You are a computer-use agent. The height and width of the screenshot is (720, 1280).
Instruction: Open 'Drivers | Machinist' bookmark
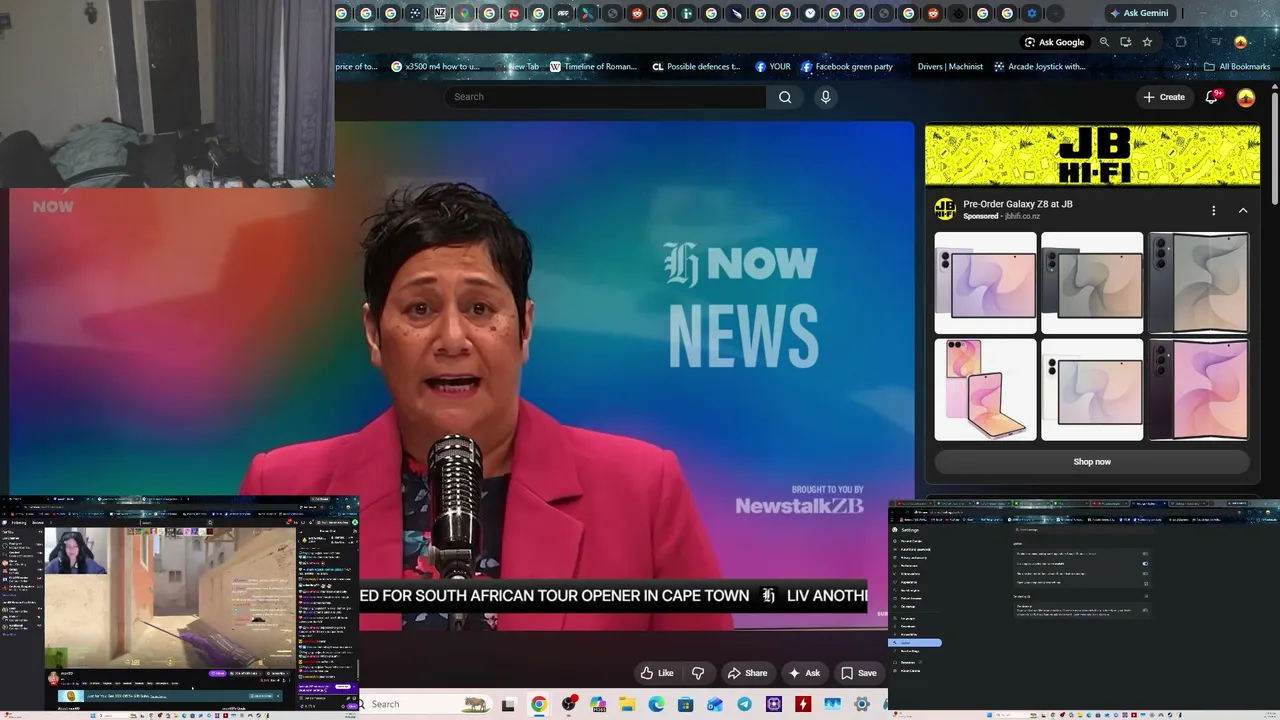click(x=950, y=67)
